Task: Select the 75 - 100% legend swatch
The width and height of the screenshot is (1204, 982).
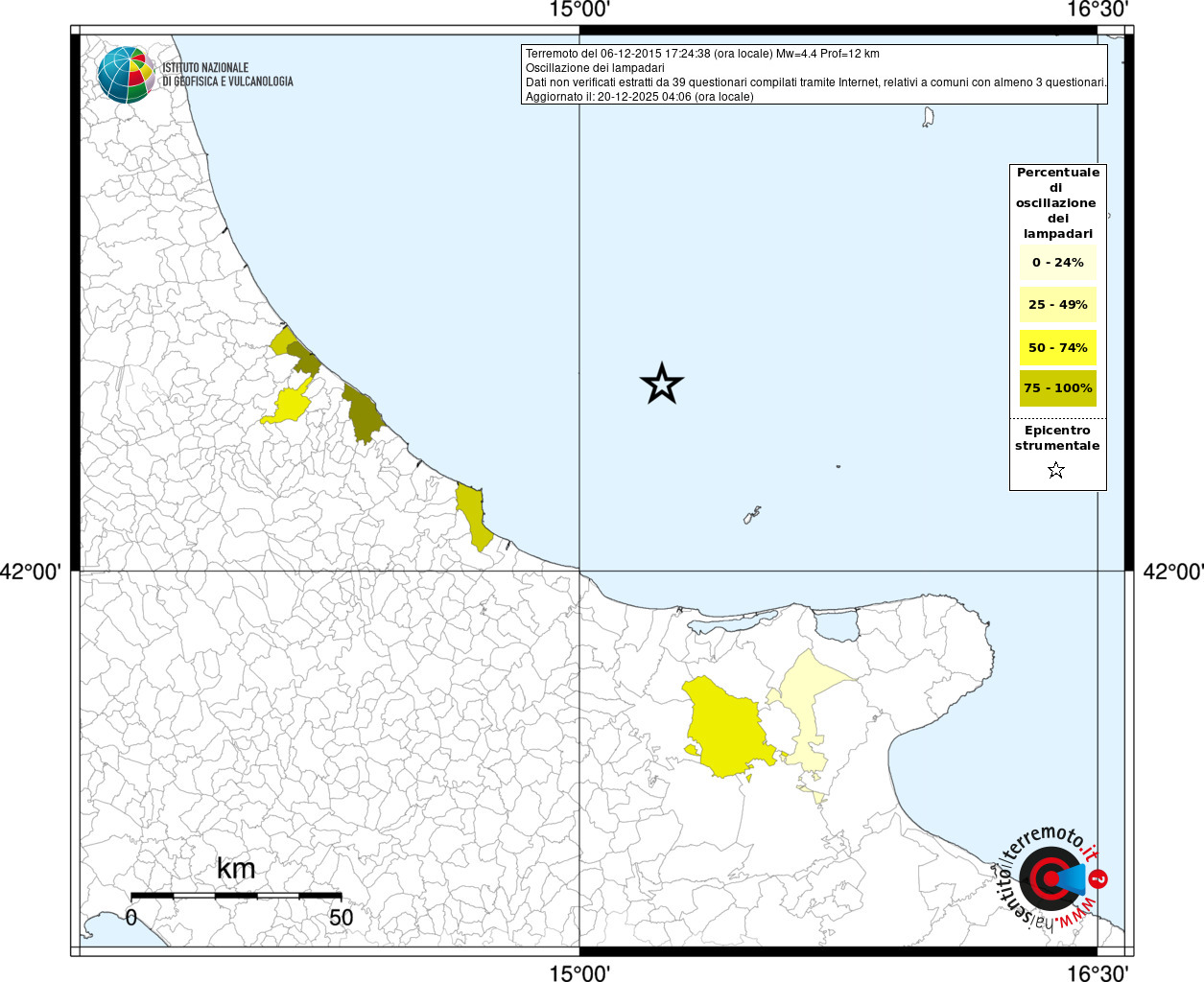Action: (x=1057, y=388)
